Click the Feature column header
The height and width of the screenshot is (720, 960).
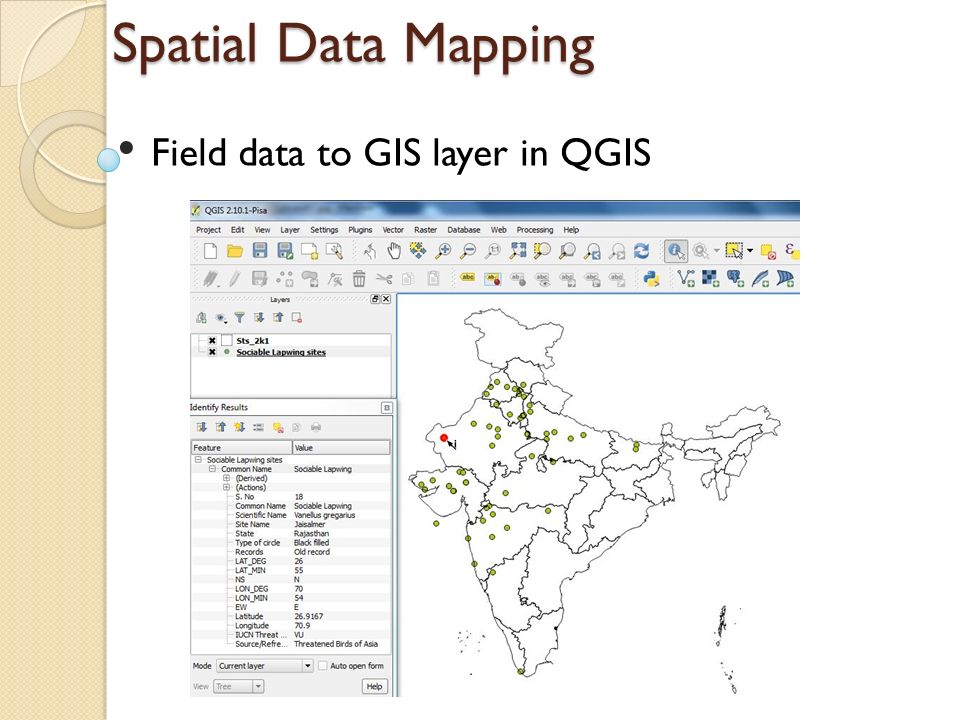(242, 448)
